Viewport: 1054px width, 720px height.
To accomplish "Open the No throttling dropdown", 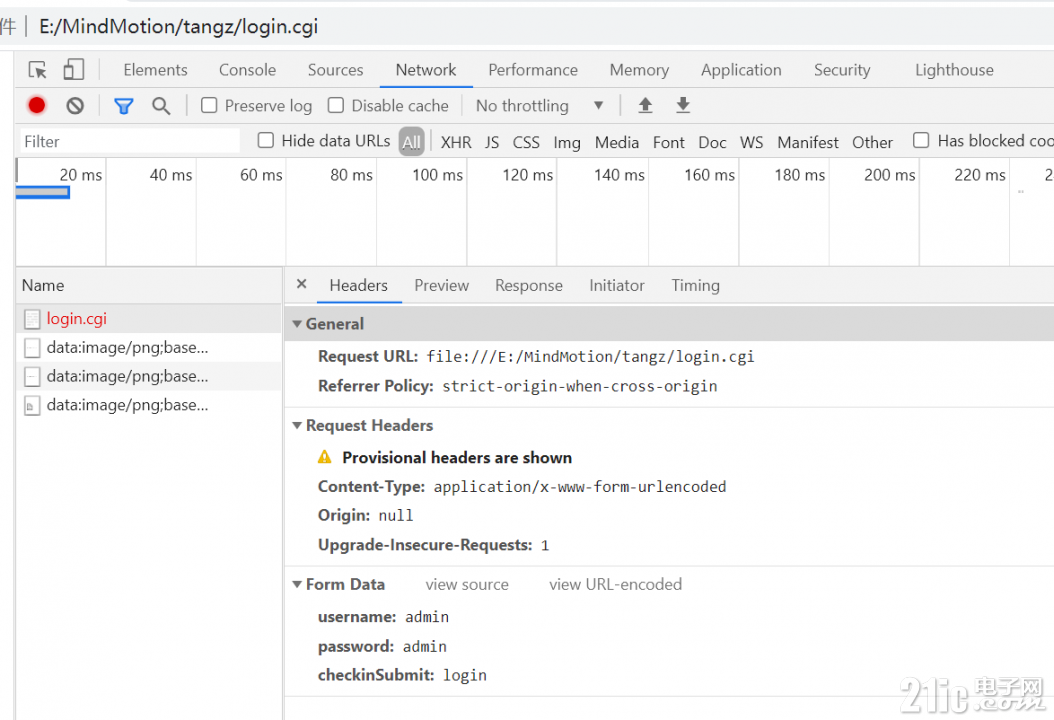I will [x=539, y=106].
